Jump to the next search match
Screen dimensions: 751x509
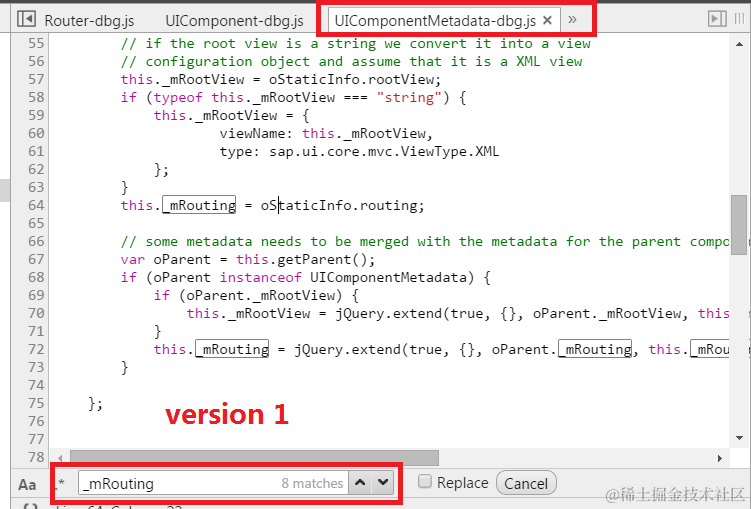pos(383,483)
